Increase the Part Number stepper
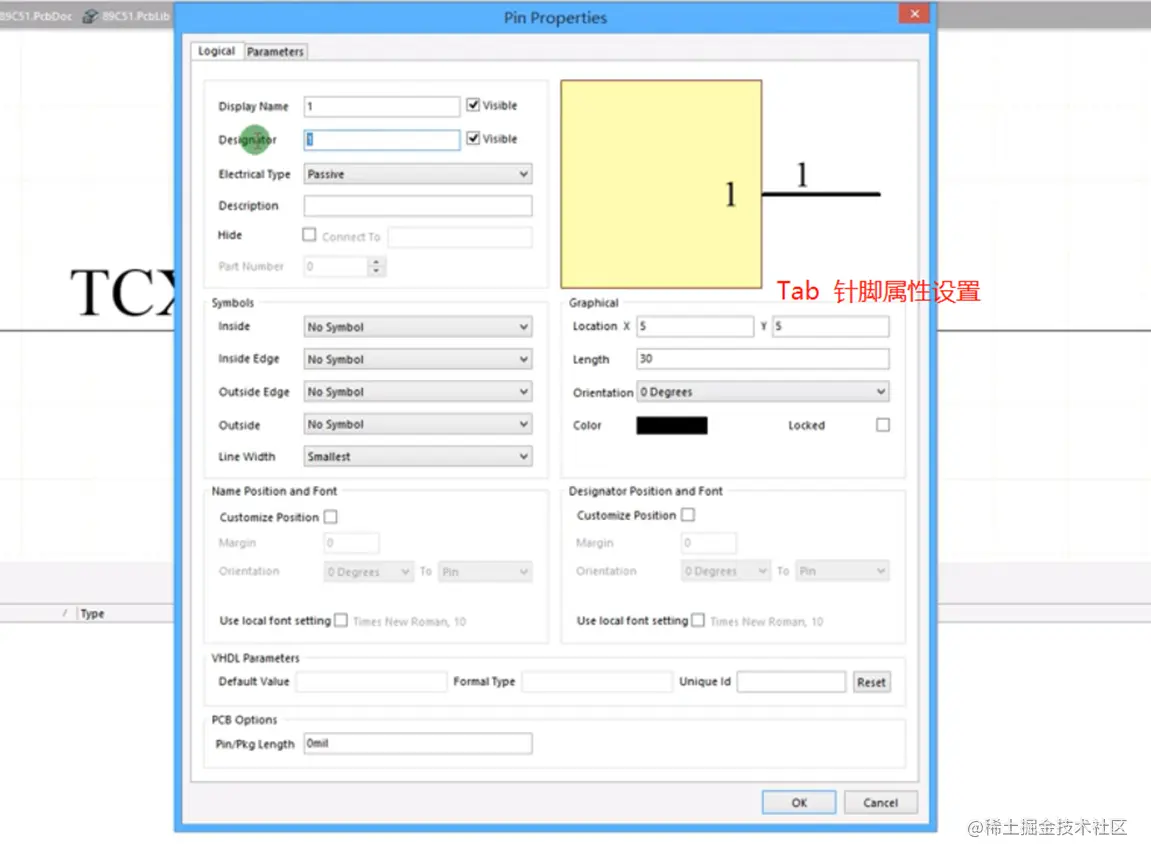Screen dimensions: 1151x861 click(x=376, y=261)
